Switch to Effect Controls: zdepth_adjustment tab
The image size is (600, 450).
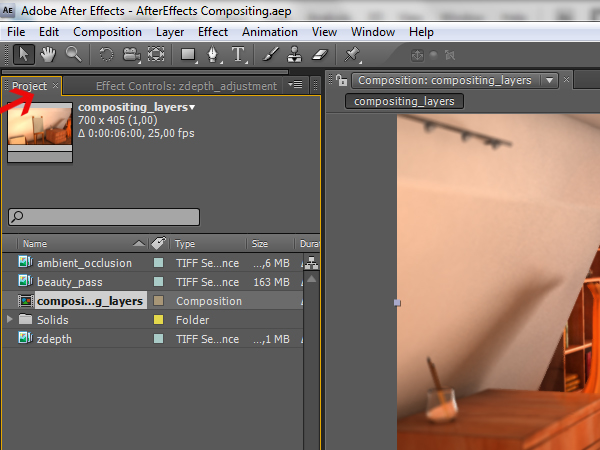tap(186, 86)
